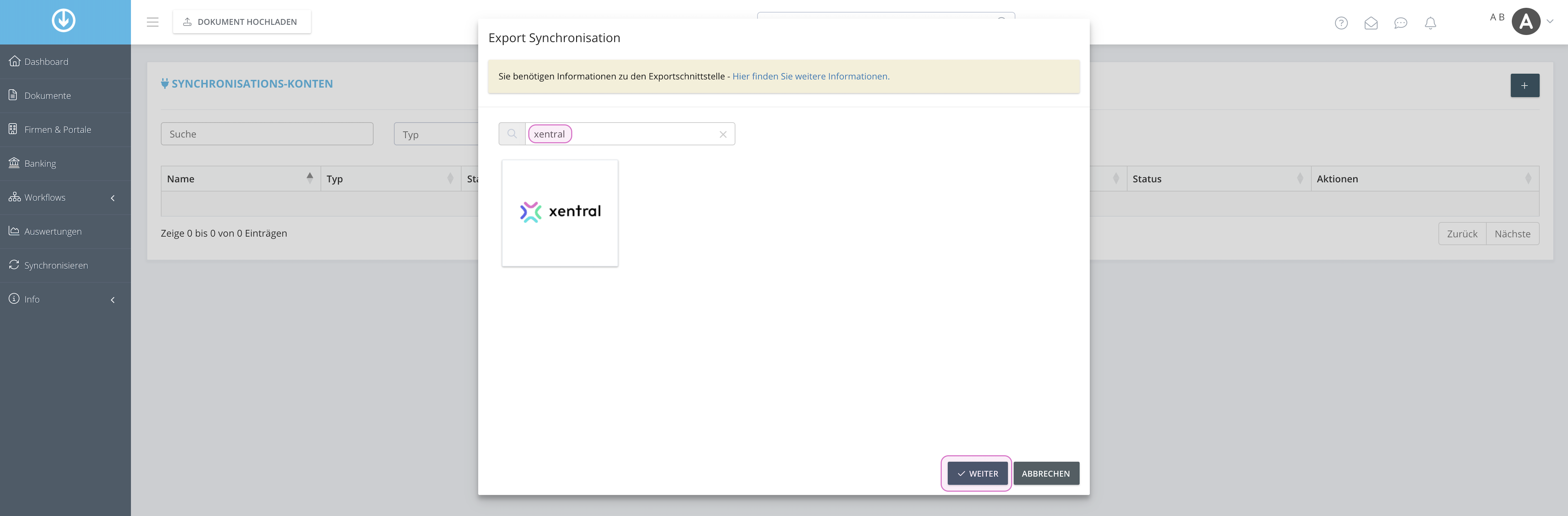Screen dimensions: 1568x516
Task: Click 'Zeige 0 bis 0 von 0 Einträgen' text
Action: pyautogui.click(x=224, y=233)
